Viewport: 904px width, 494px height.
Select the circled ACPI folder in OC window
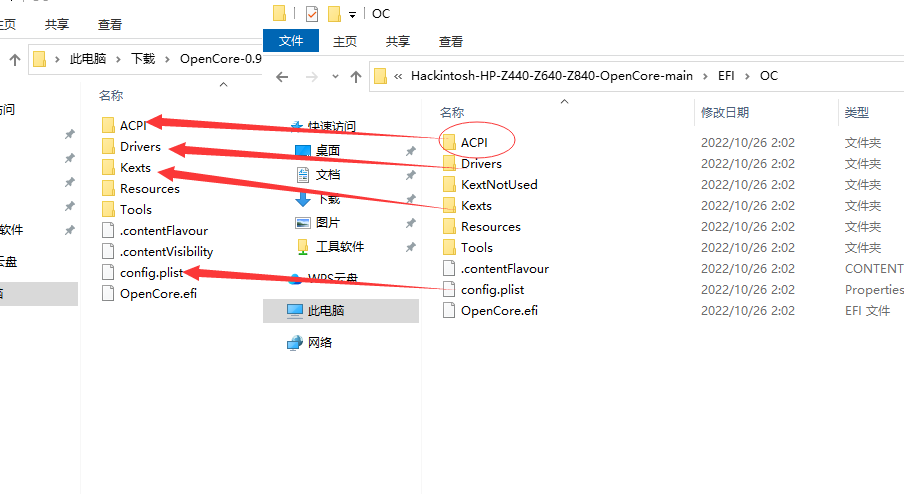coord(473,142)
